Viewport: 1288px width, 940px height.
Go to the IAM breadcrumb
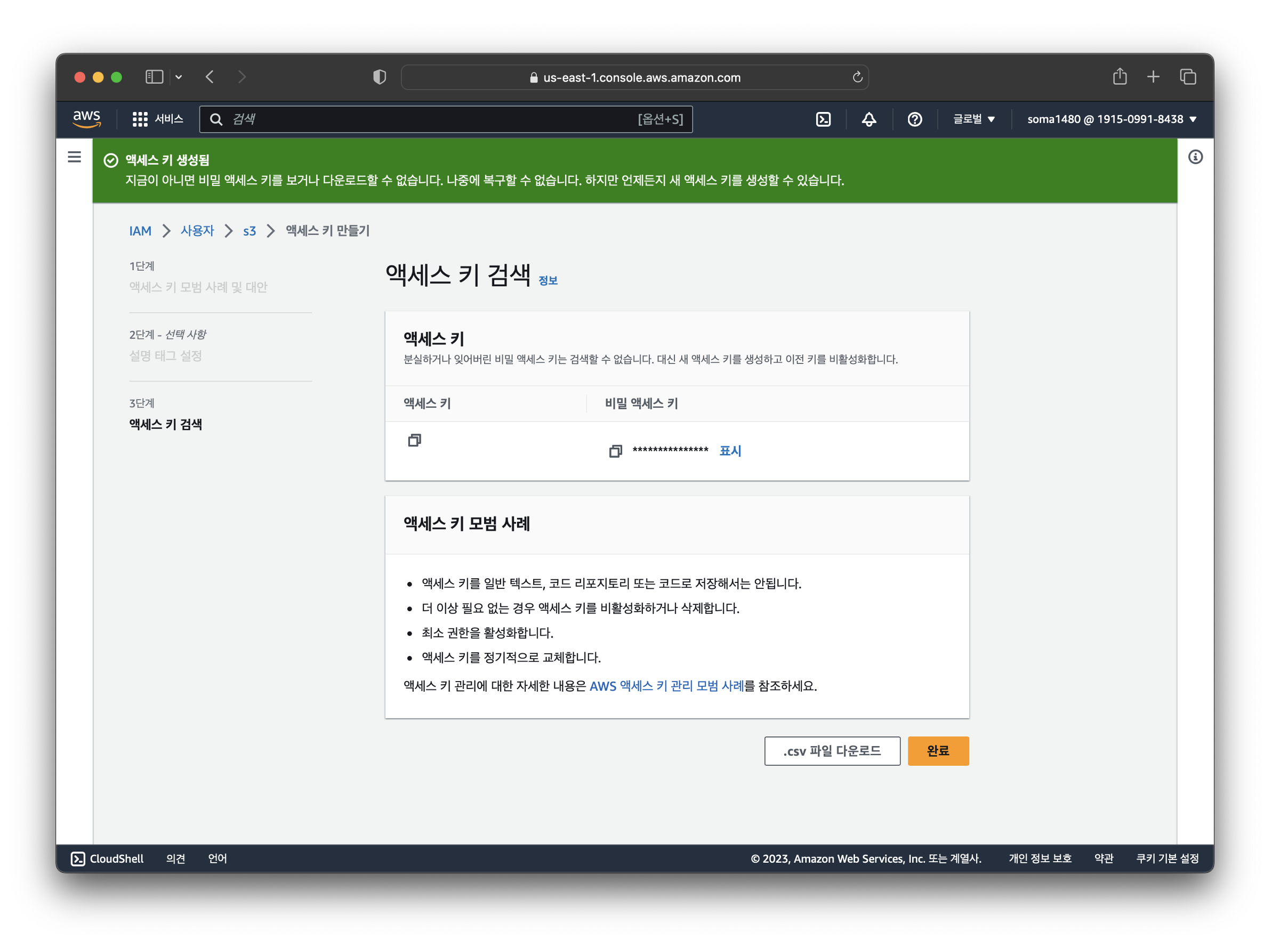coord(140,231)
